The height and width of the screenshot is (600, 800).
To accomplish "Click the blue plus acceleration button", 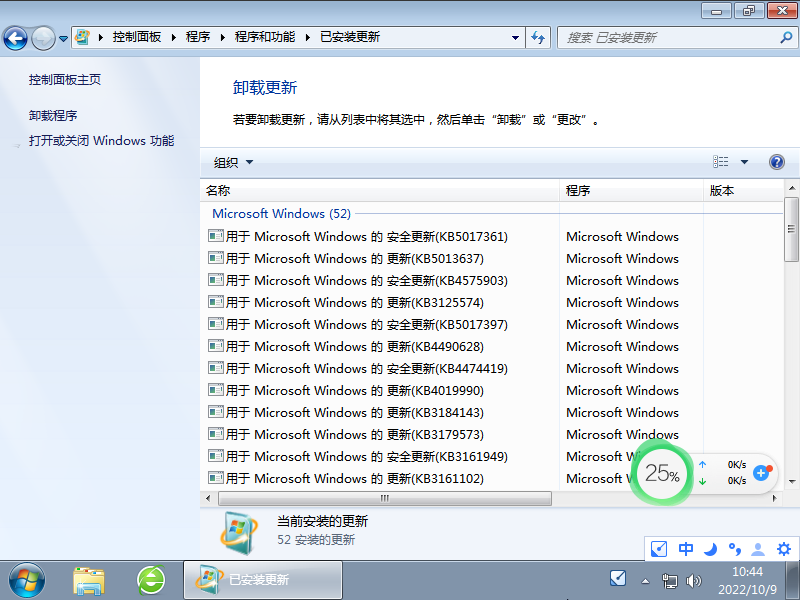I will (x=762, y=474).
